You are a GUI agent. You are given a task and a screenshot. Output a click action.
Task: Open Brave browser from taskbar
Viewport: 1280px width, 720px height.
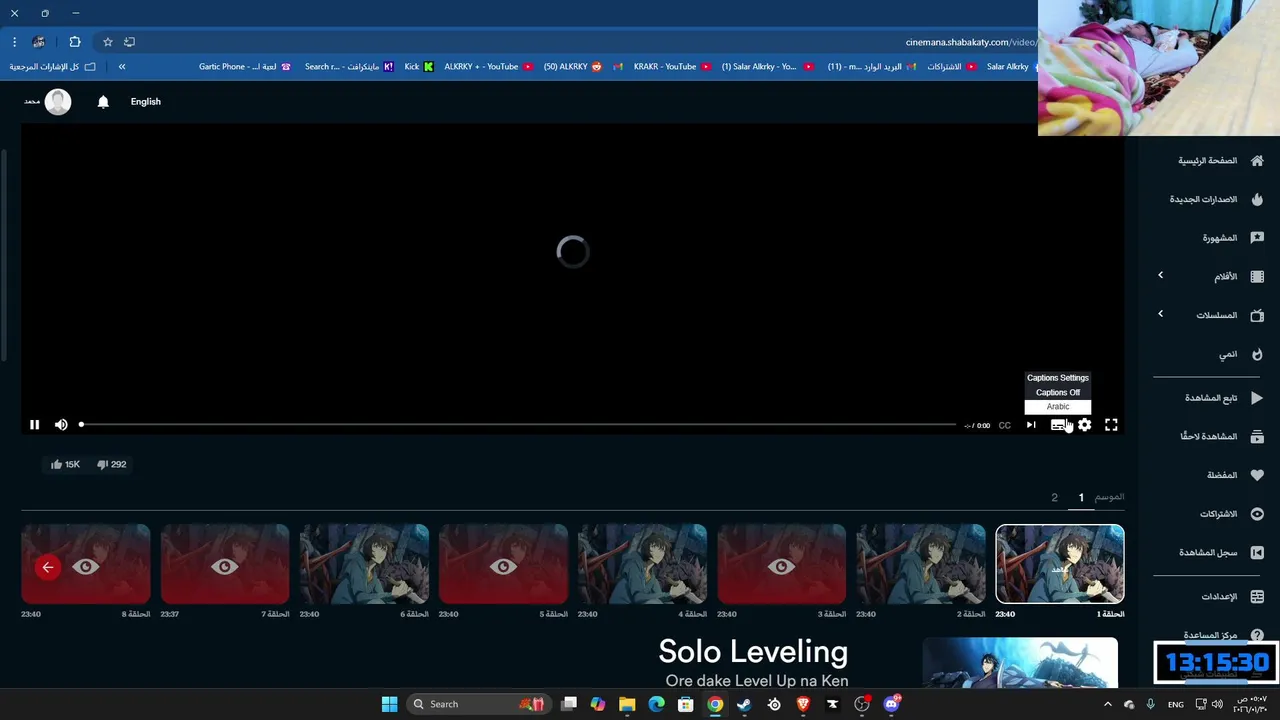[x=803, y=704]
